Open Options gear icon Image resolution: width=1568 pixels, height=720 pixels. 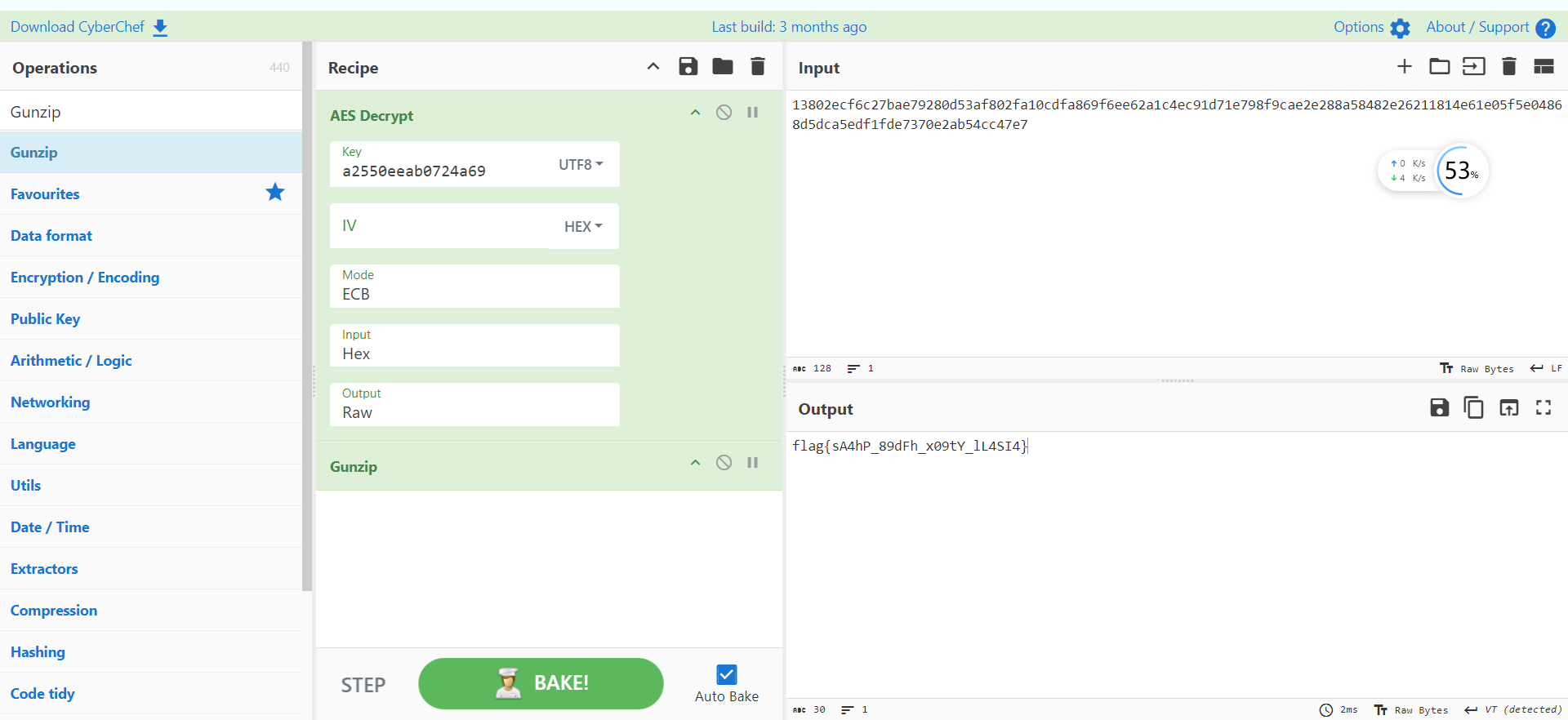[x=1400, y=28]
